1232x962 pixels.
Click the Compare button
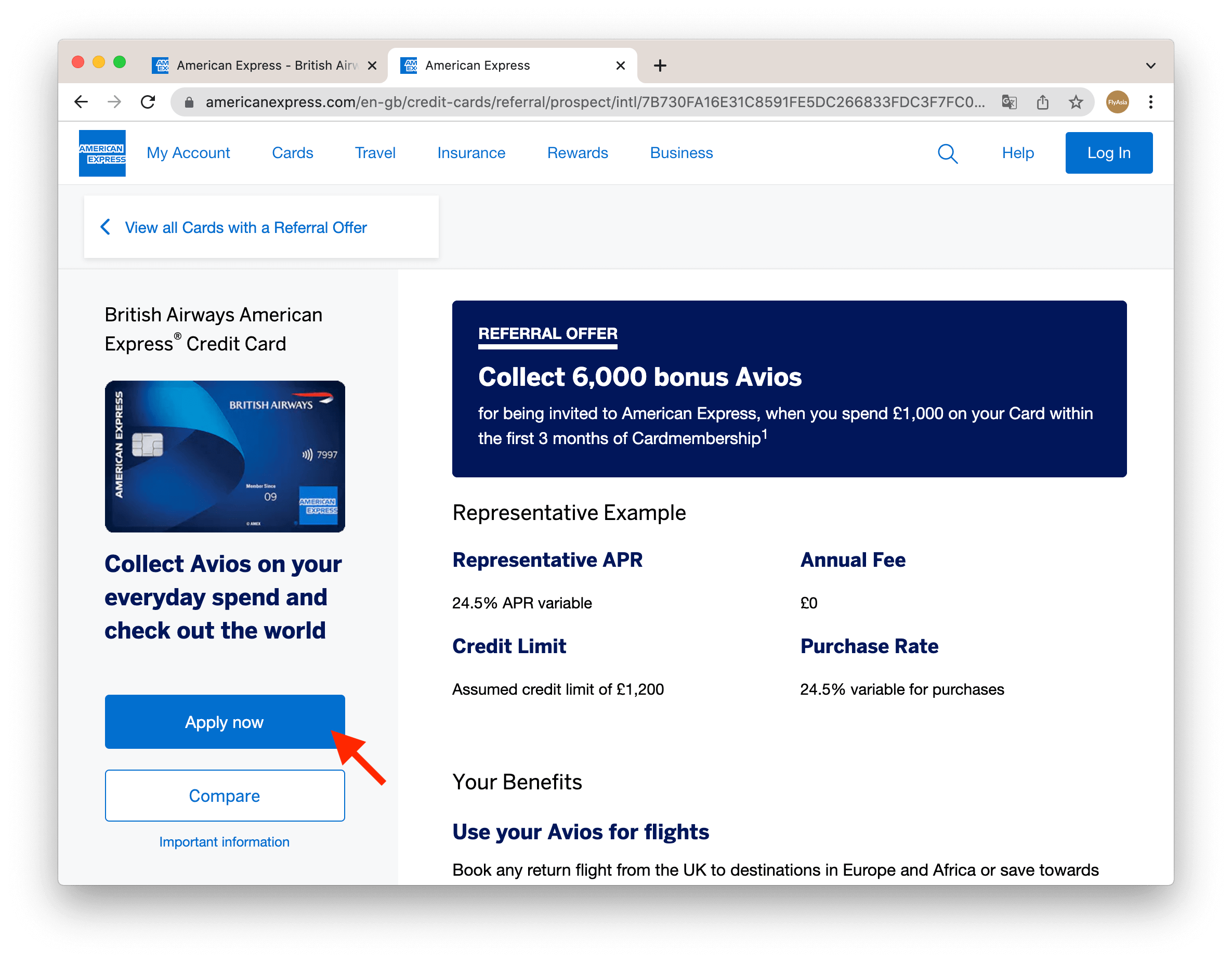pyautogui.click(x=225, y=796)
